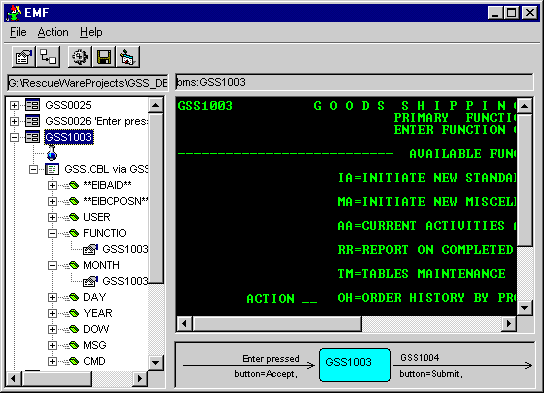Click screen preview scroll up arrow
Image resolution: width=544 pixels, height=393 pixels.
tap(524, 106)
